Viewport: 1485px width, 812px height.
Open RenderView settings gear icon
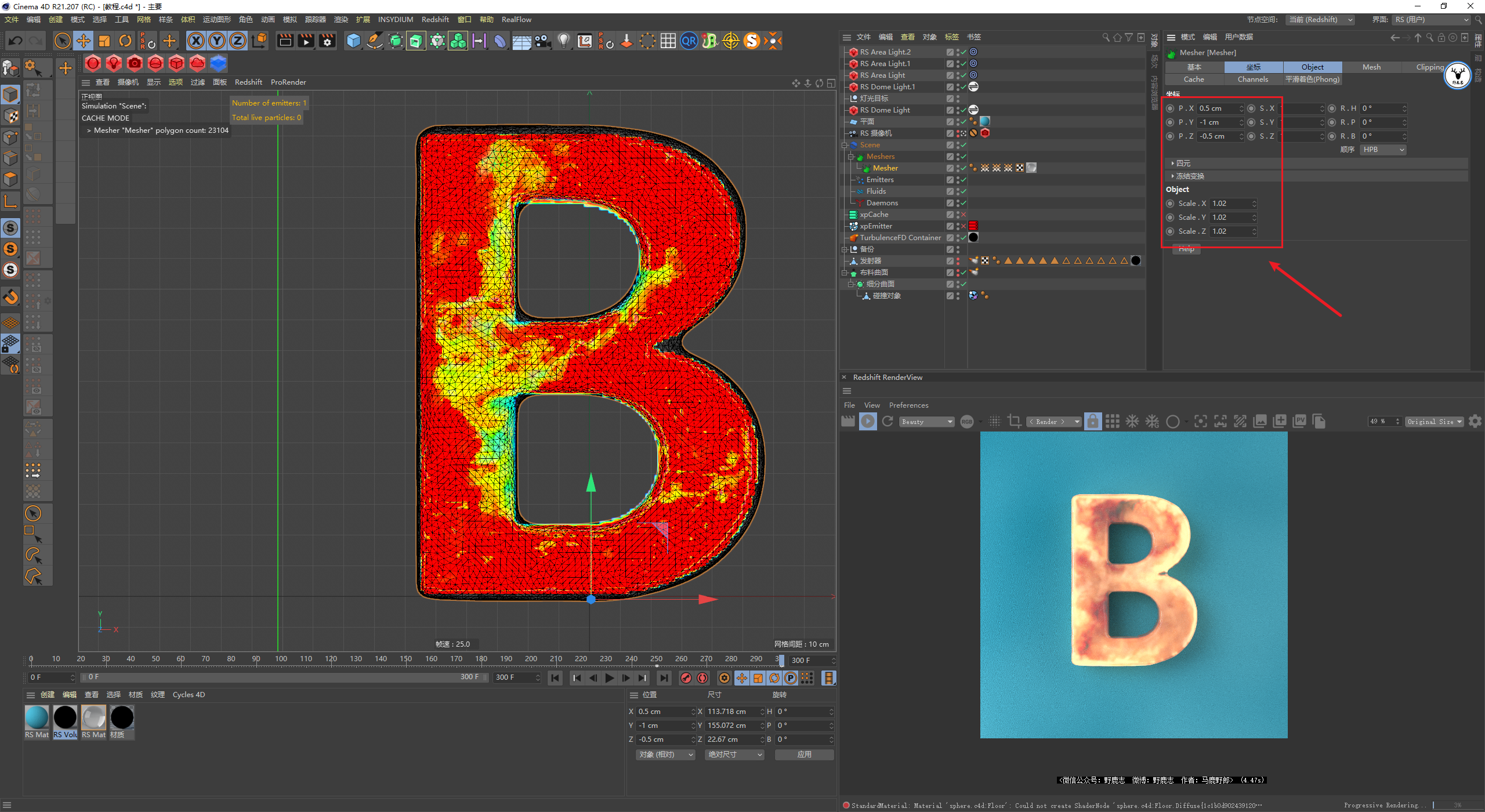[1475, 422]
